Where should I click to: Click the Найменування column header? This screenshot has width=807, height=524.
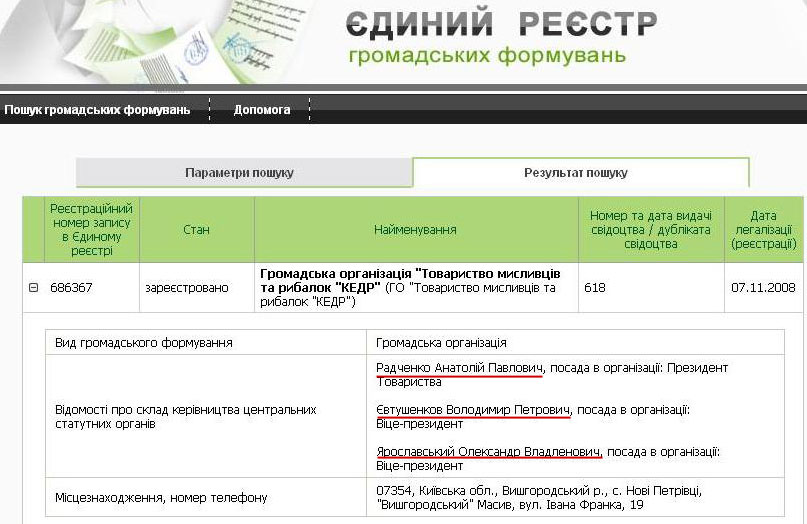click(x=415, y=230)
